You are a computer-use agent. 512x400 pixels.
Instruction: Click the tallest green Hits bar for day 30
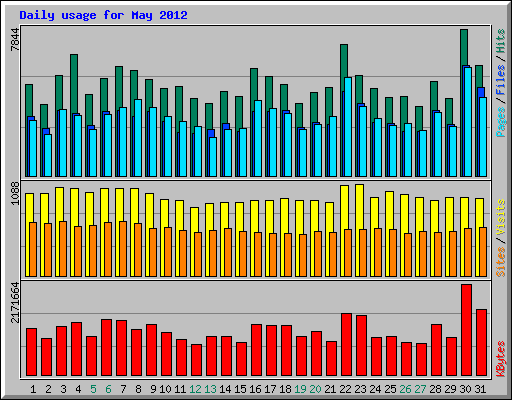(x=464, y=47)
